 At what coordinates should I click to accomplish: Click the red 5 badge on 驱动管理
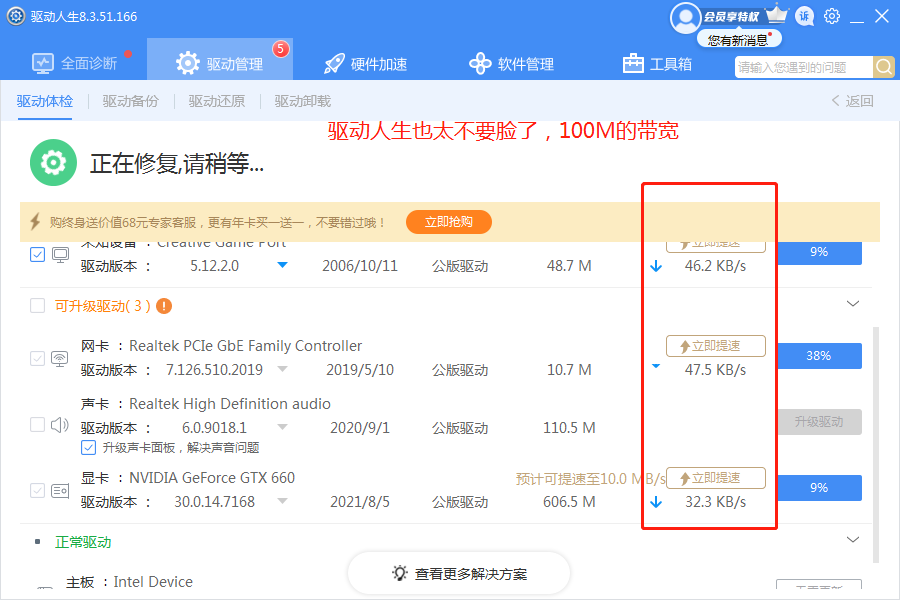[x=281, y=49]
